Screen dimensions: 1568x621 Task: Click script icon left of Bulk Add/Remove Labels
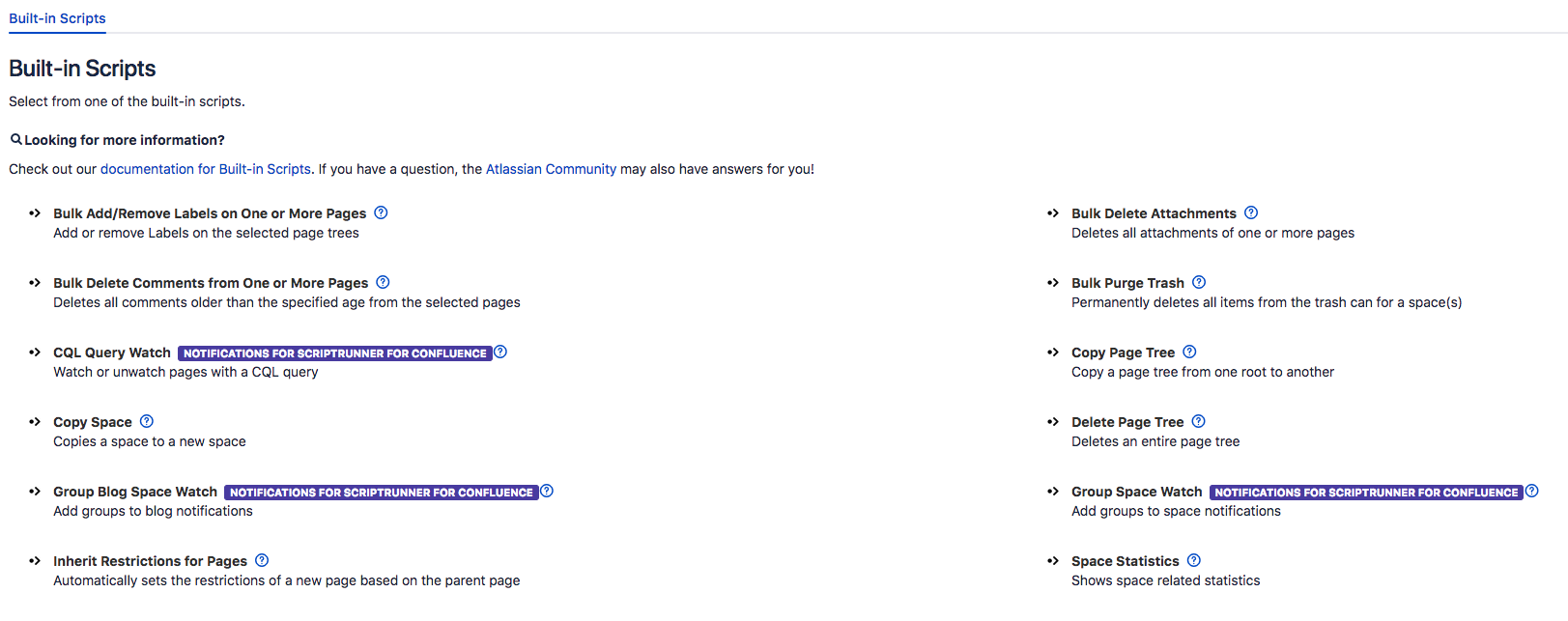click(x=35, y=213)
